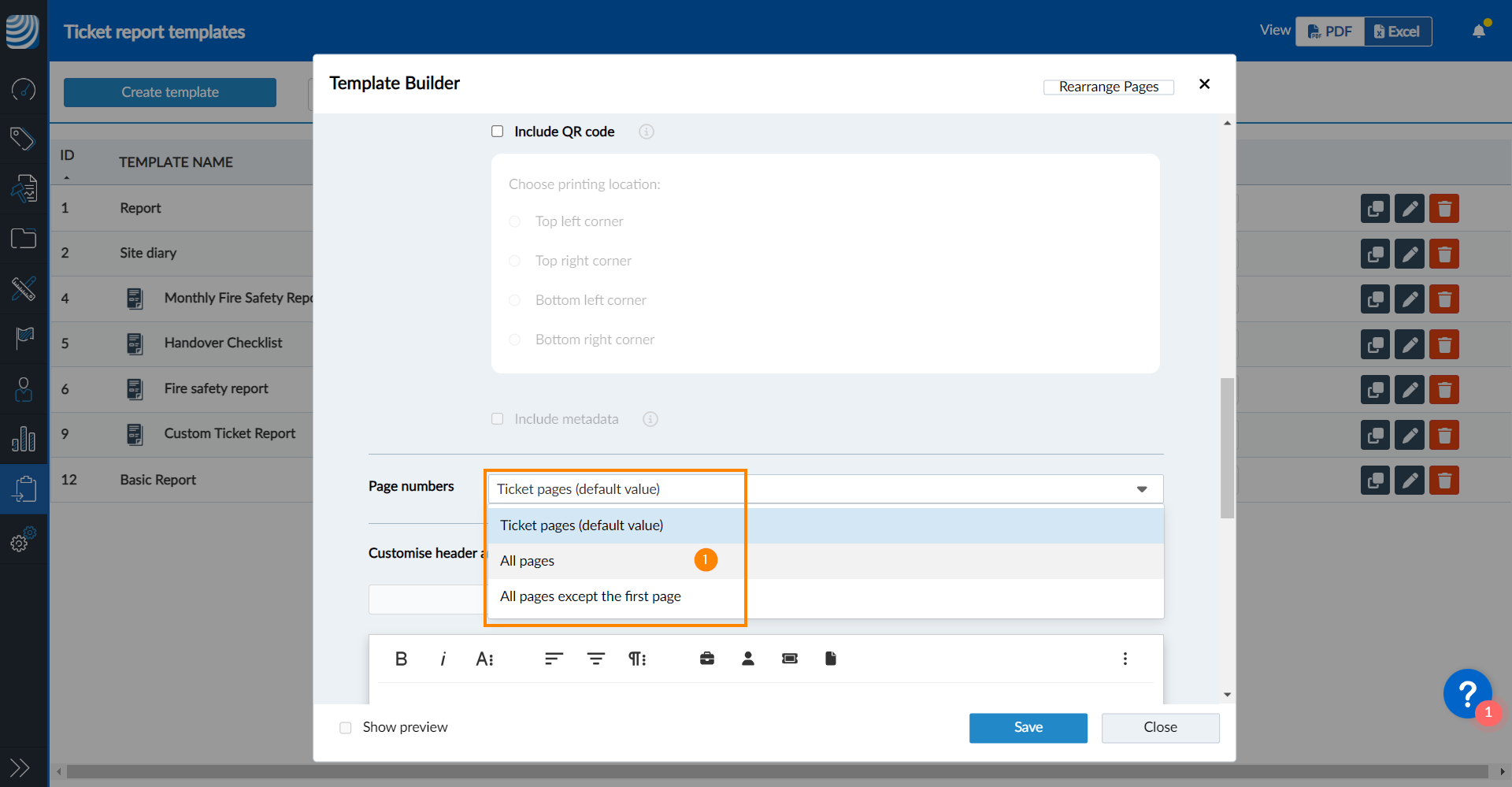Choose All pages from the dropdown list
The image size is (1512, 787).
tap(528, 561)
